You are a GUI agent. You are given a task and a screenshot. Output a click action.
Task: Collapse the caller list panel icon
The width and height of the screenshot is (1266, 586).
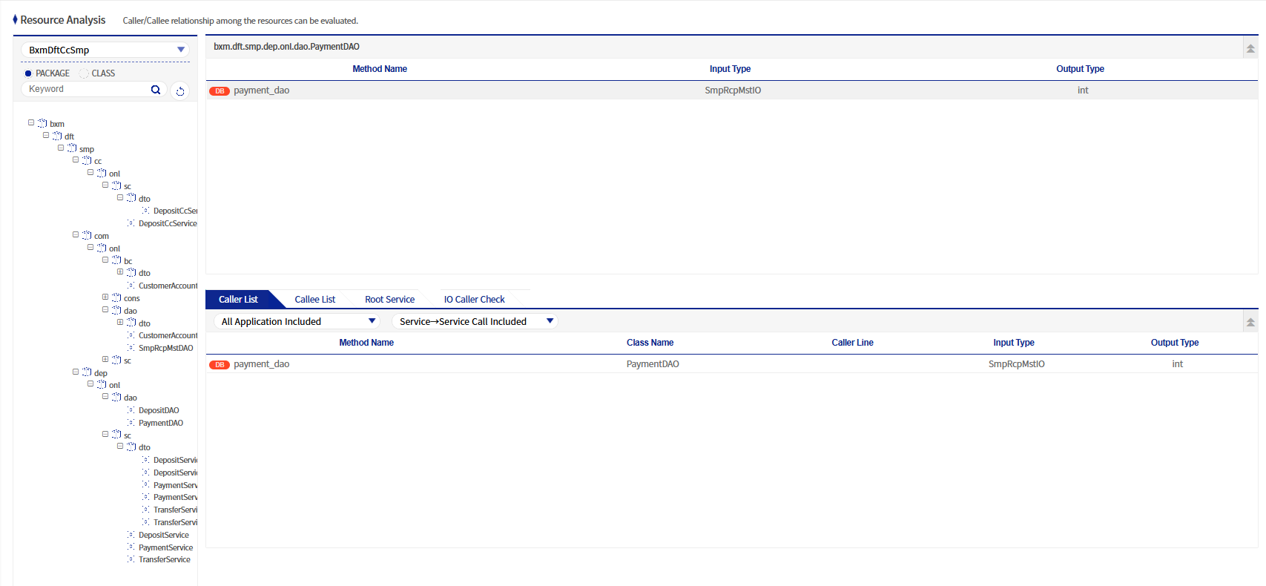pos(1250,322)
